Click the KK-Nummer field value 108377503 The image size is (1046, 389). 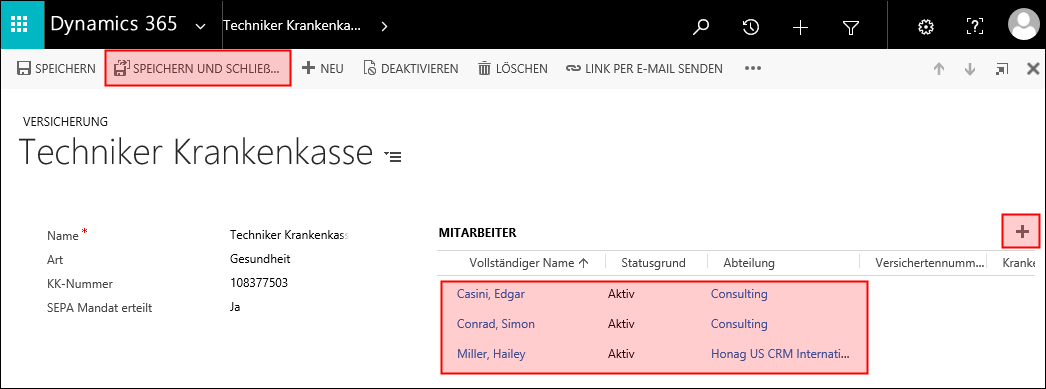[259, 283]
